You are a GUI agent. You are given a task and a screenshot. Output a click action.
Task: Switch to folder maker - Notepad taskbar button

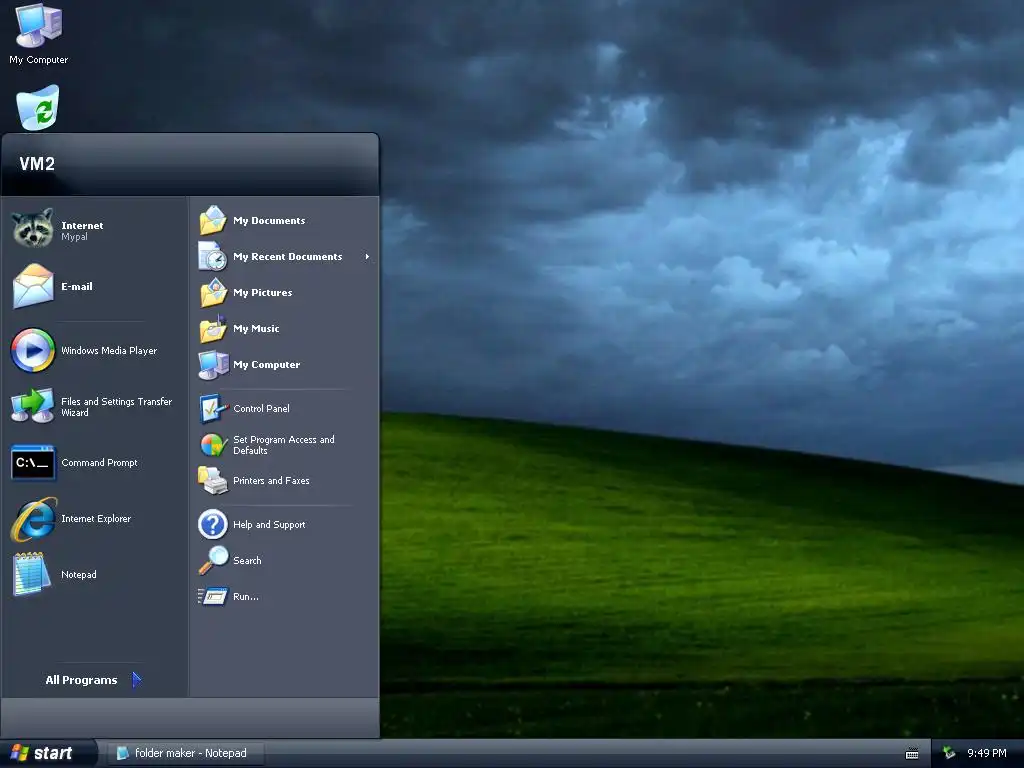185,754
